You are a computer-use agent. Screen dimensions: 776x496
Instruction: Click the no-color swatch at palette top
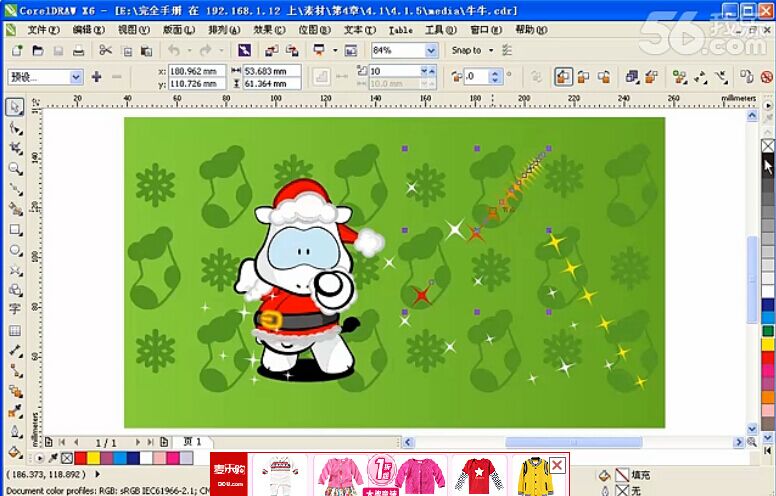(768, 146)
